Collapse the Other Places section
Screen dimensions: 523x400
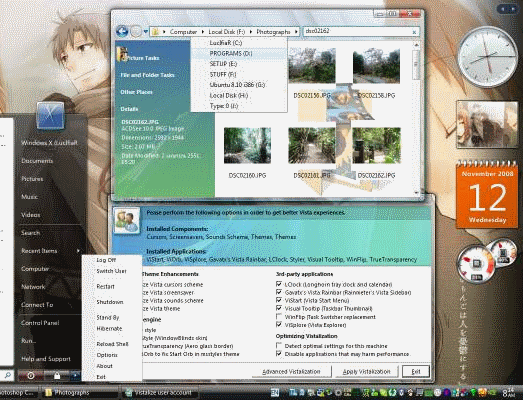(136, 92)
